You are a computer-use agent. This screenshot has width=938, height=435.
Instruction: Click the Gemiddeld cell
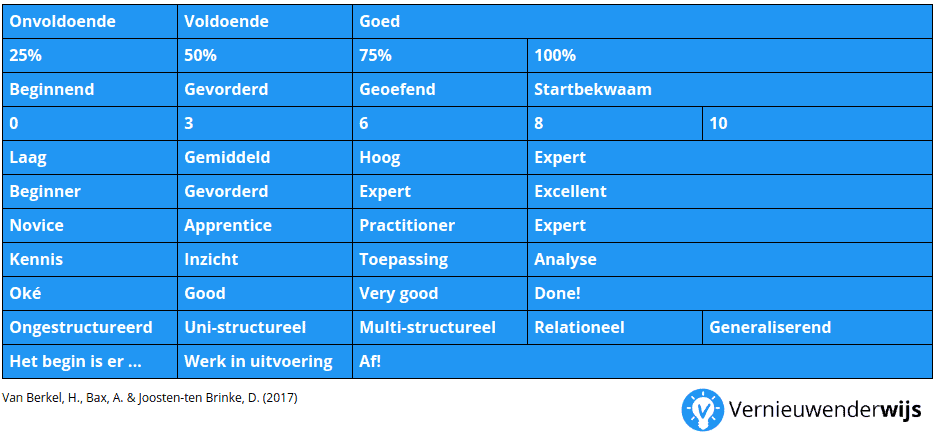click(265, 158)
